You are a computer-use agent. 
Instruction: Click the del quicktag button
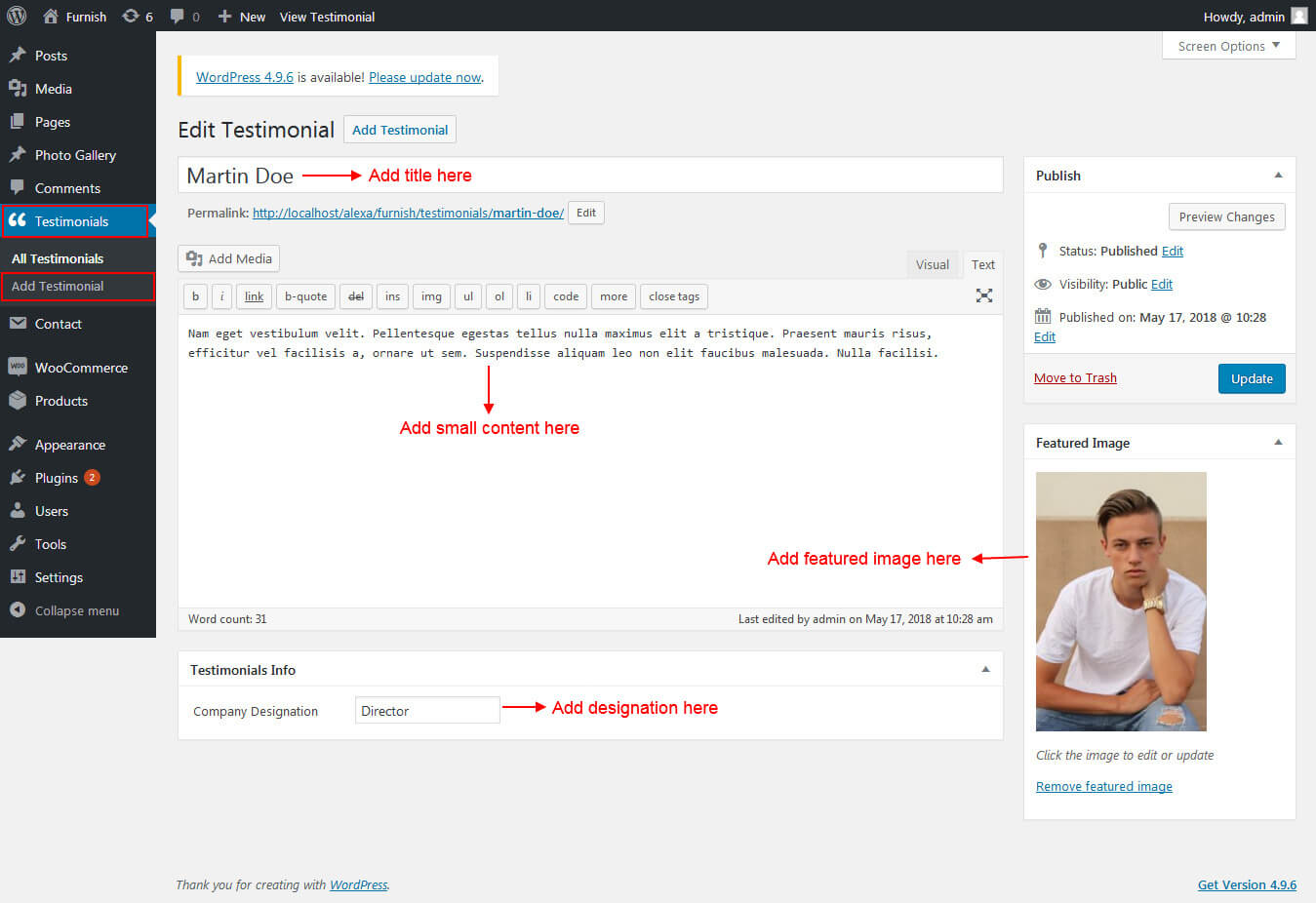(356, 296)
